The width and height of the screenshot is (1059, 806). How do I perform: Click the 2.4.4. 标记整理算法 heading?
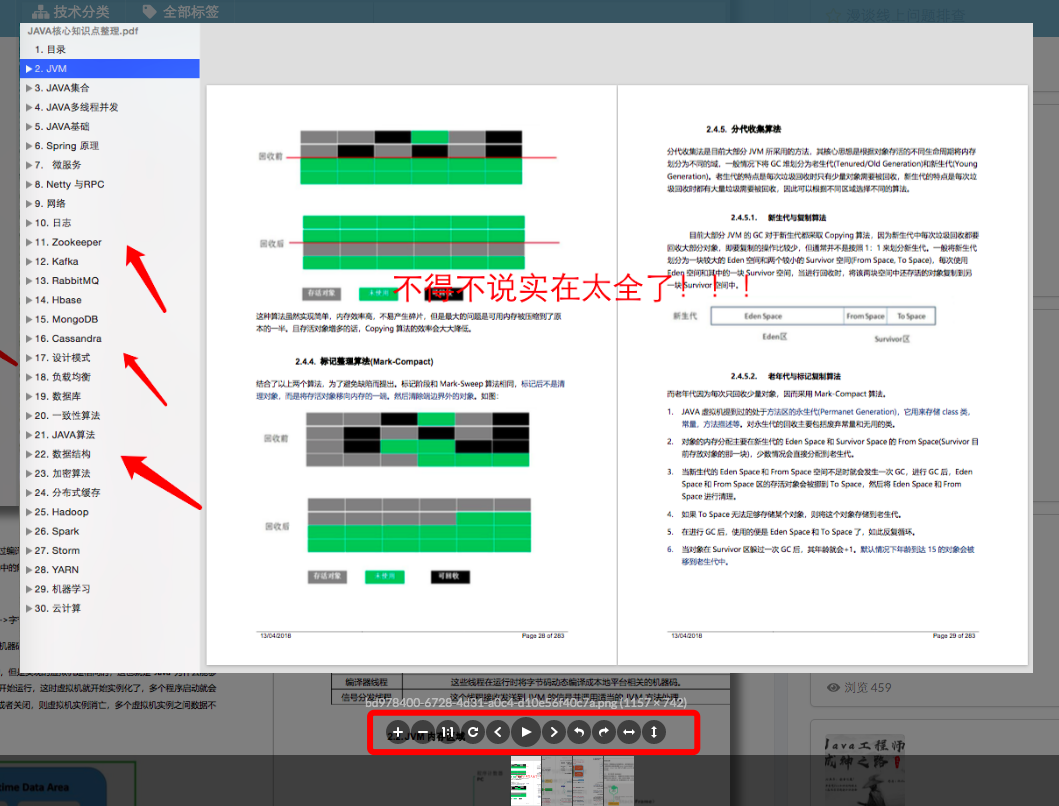point(364,361)
